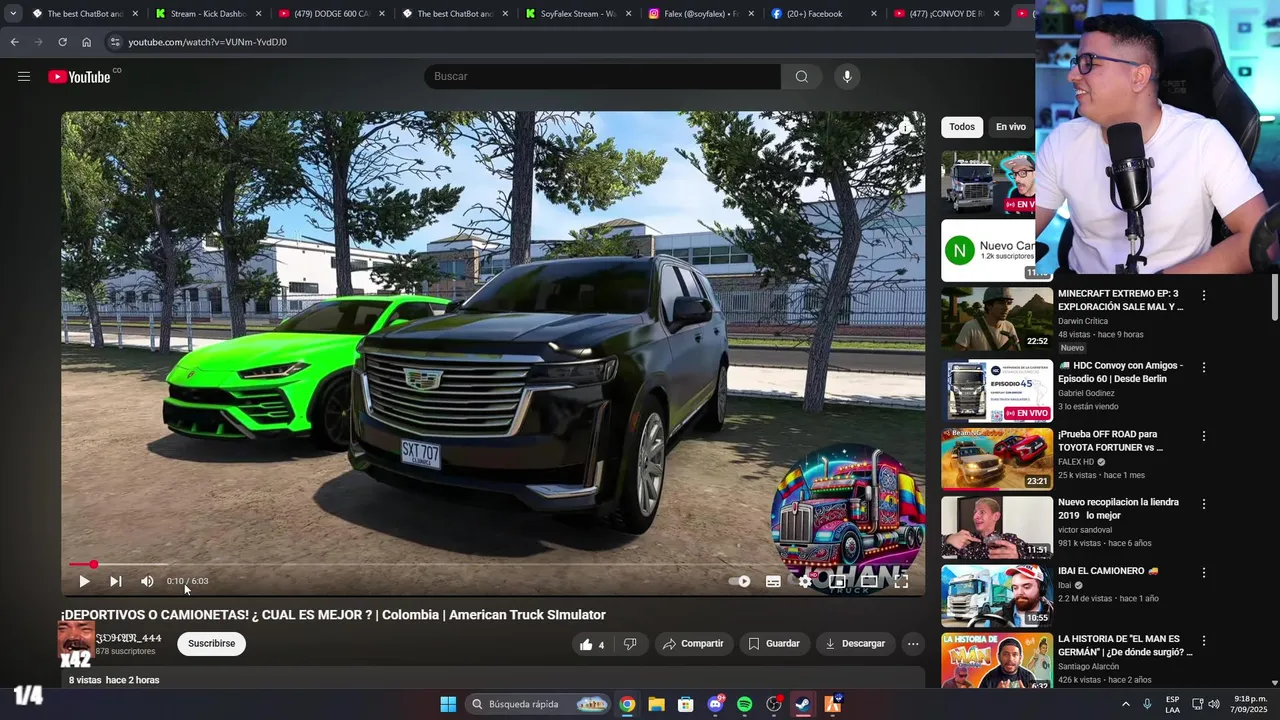Open the player settings gear
Screen dimensions: 1280x720
click(805, 581)
